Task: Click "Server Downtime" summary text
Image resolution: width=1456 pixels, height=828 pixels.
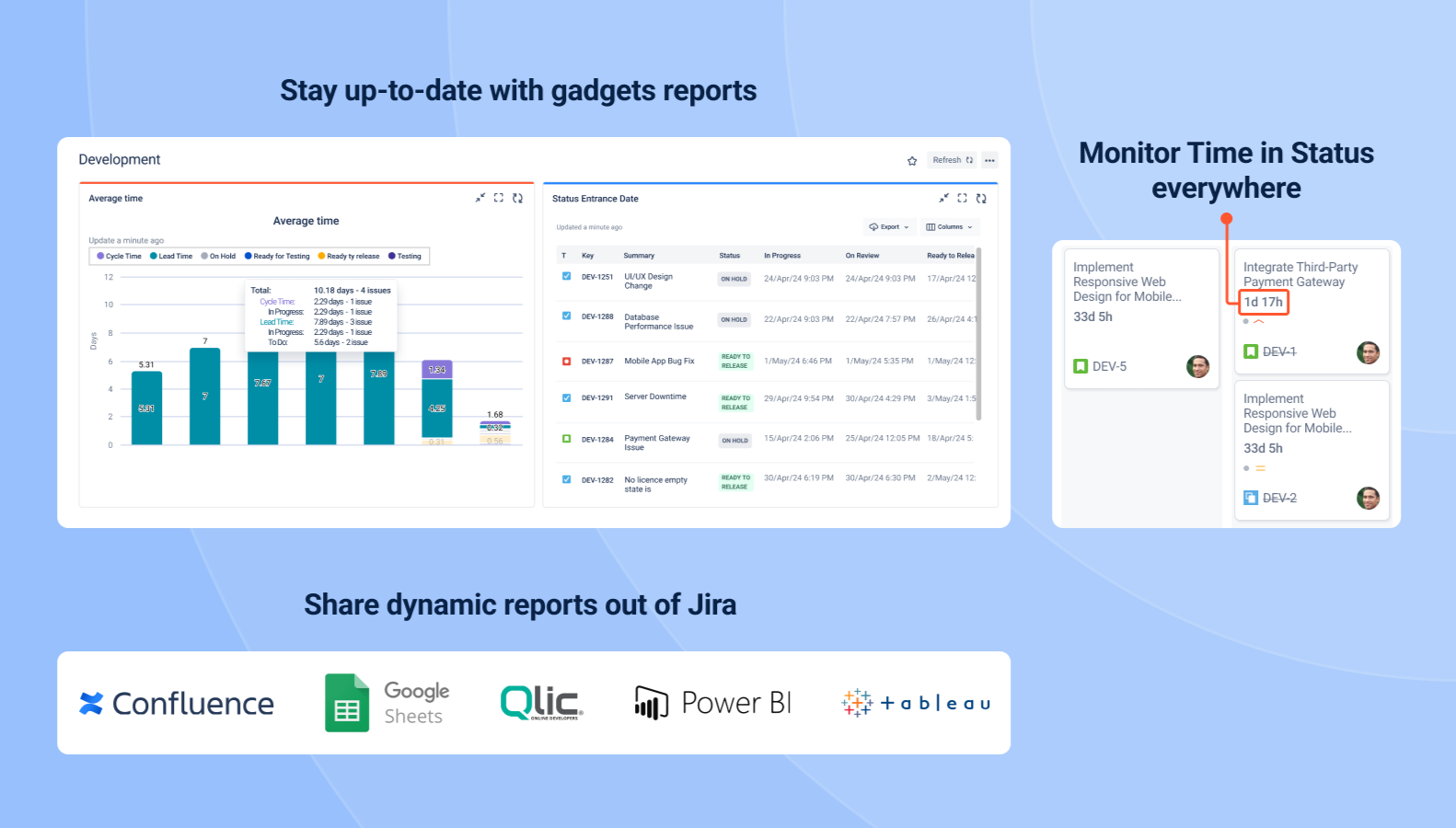Action: tap(655, 397)
